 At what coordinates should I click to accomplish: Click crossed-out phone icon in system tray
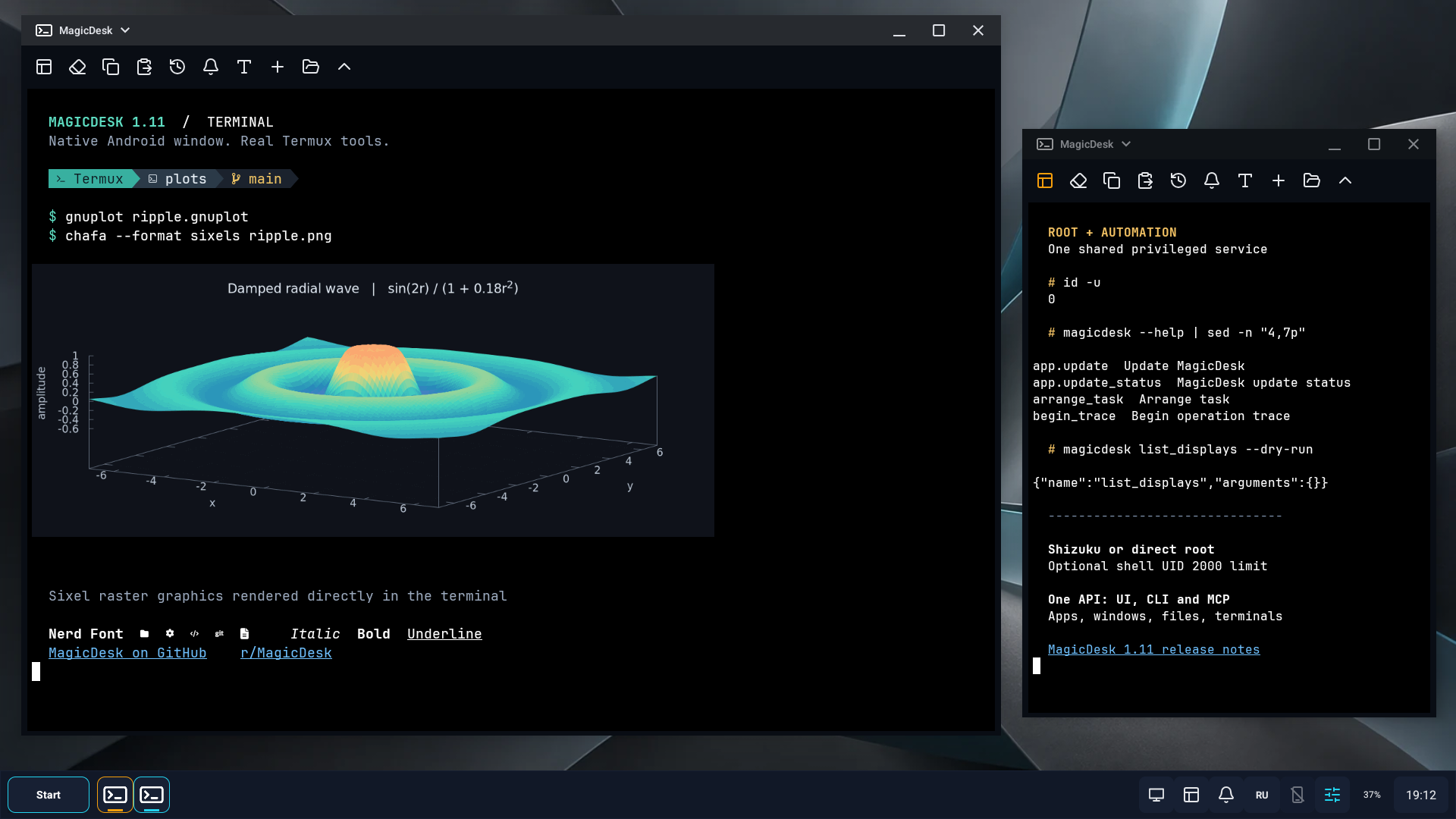[1298, 795]
